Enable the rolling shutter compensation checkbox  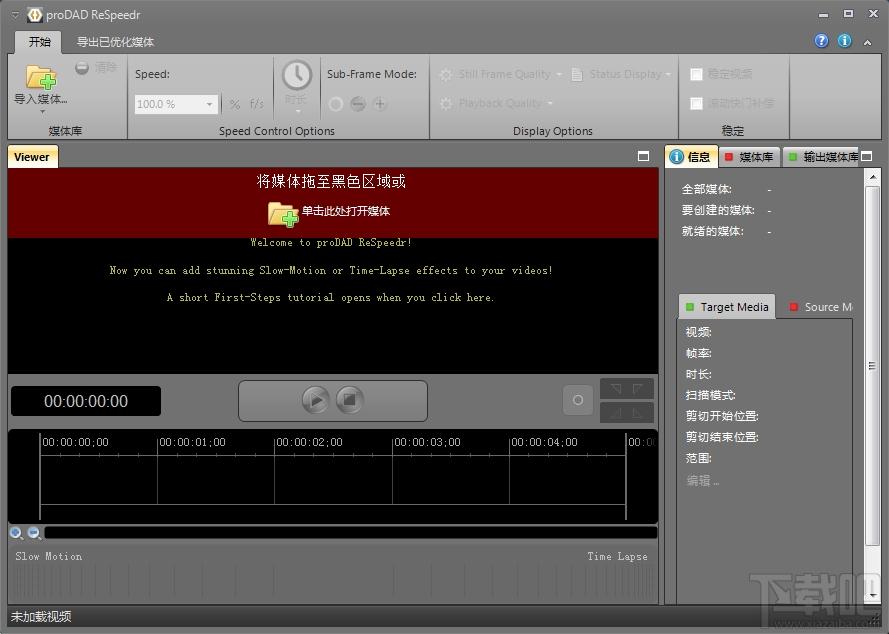click(x=697, y=103)
